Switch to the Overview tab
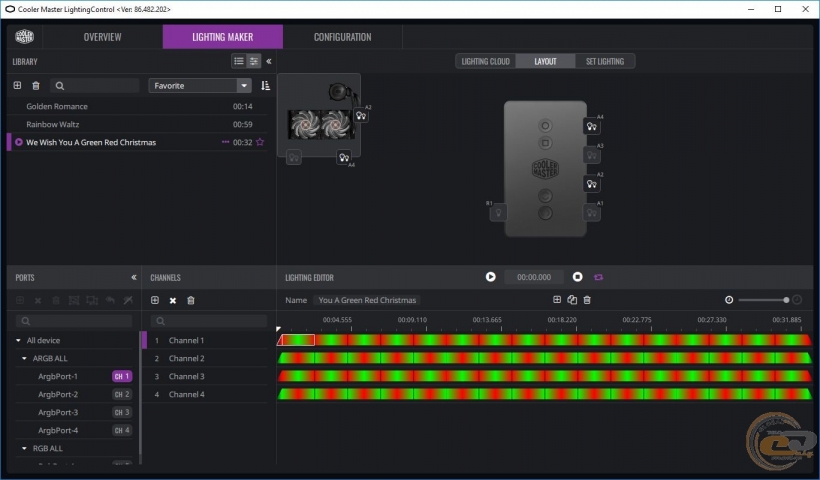 [x=102, y=37]
